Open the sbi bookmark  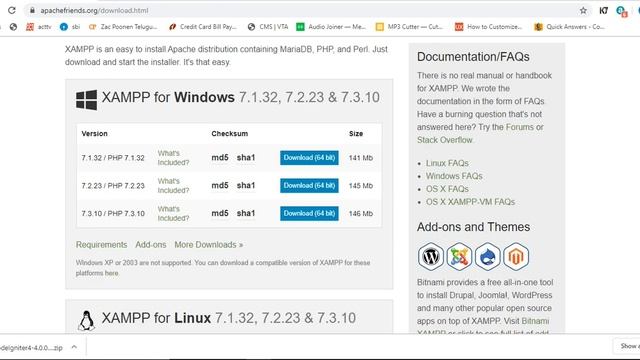point(70,27)
